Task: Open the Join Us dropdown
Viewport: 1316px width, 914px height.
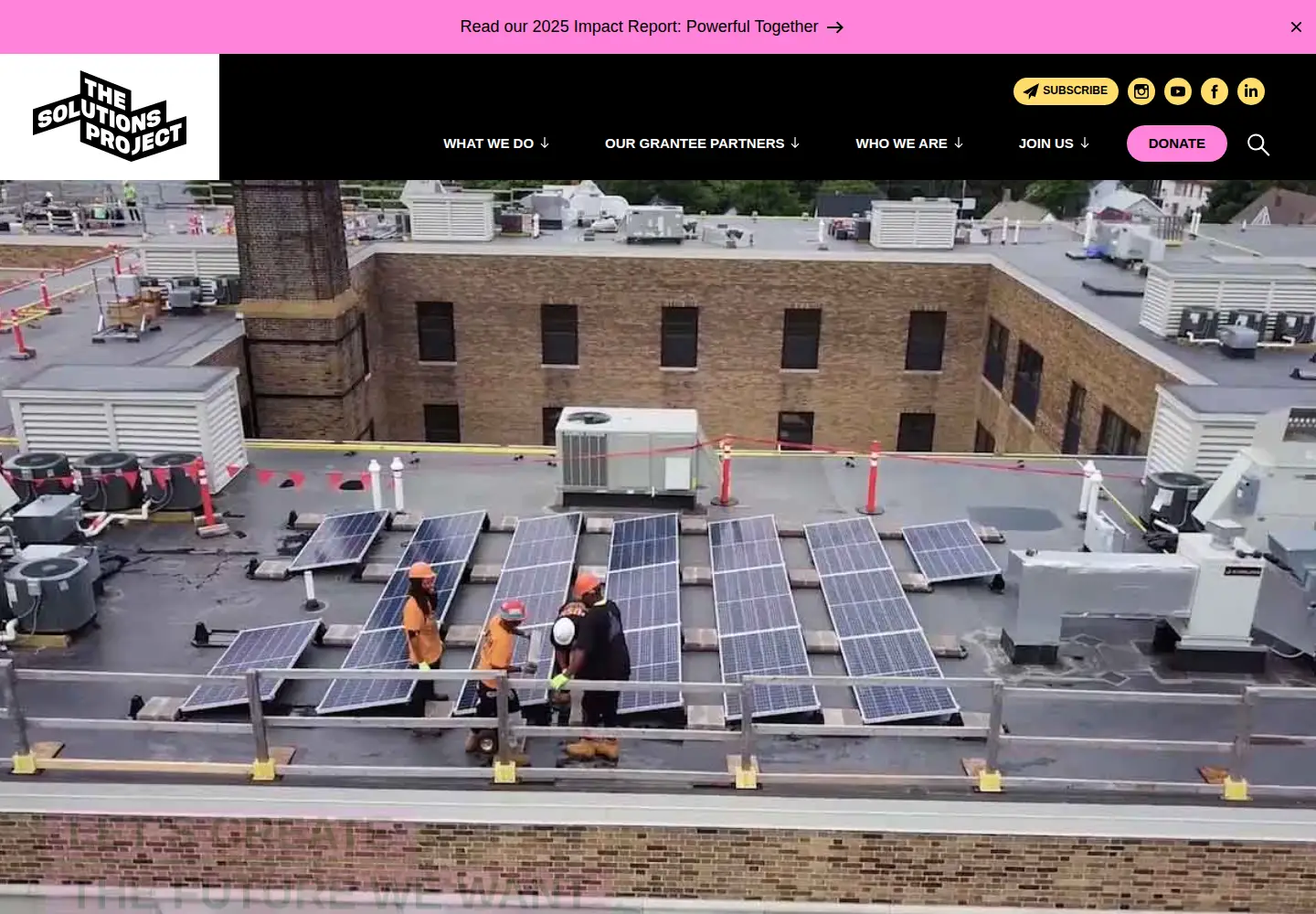Action: 1055,143
